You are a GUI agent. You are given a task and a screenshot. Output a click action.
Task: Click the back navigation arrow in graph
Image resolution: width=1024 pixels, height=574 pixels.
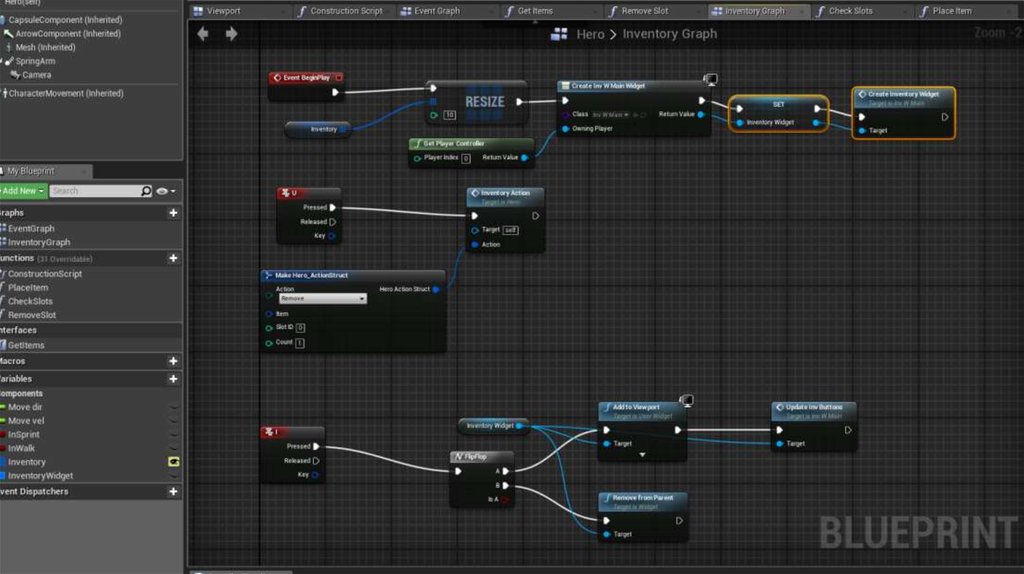204,34
